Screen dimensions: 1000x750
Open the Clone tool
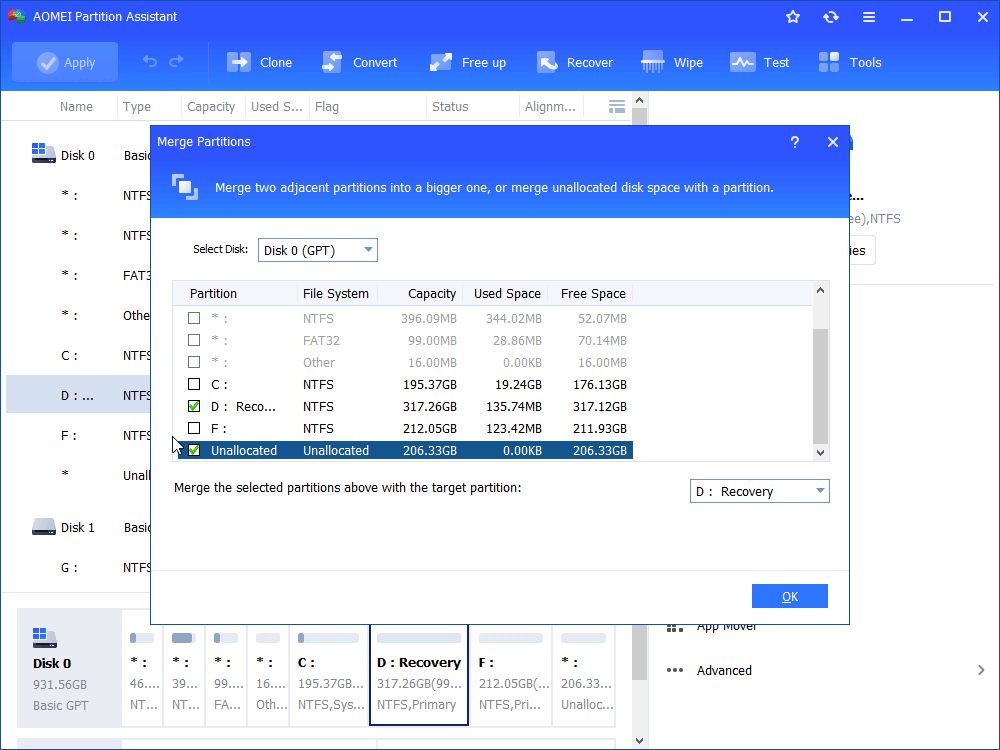coord(260,62)
